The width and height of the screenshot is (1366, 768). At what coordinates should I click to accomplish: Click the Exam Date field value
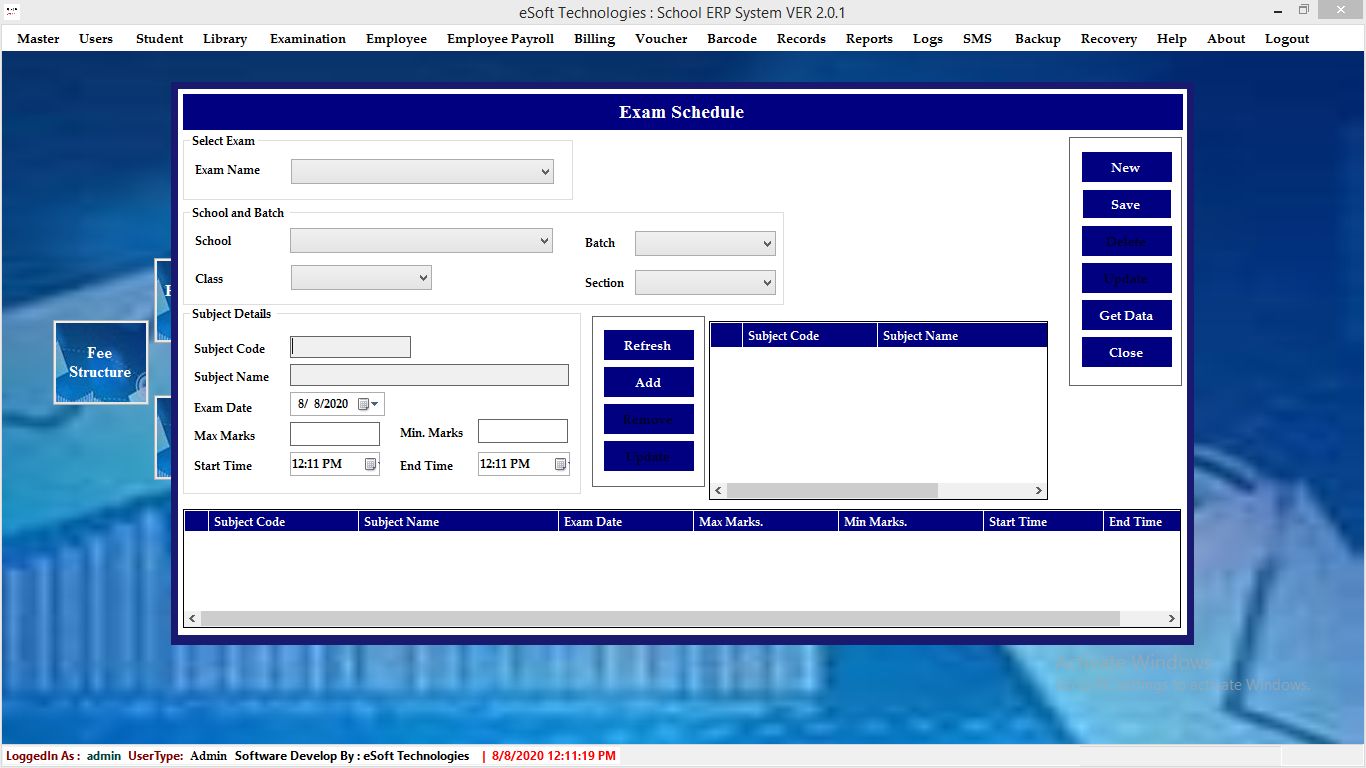(x=323, y=404)
